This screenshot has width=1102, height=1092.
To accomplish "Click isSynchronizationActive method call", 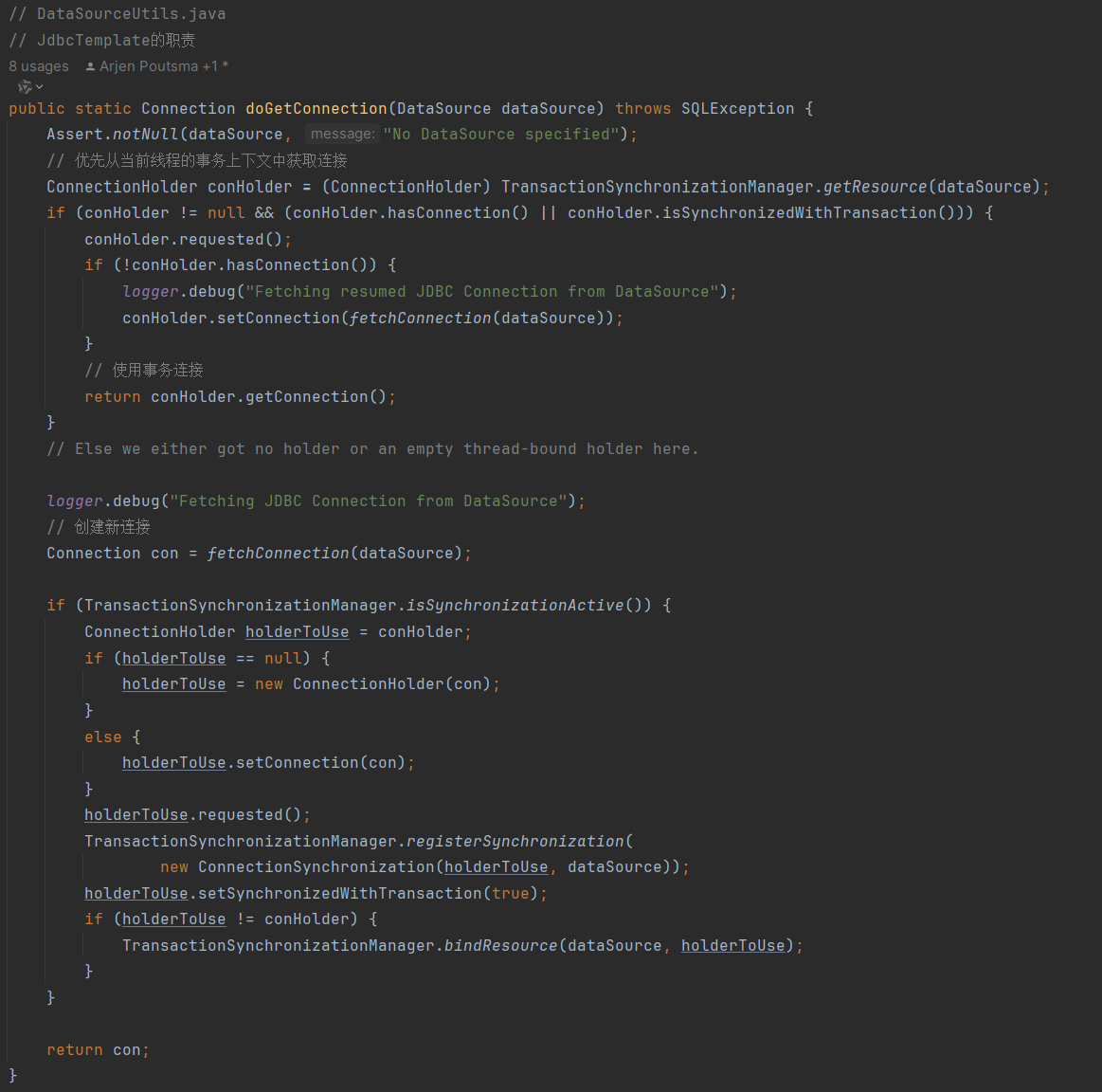I will (x=515, y=606).
